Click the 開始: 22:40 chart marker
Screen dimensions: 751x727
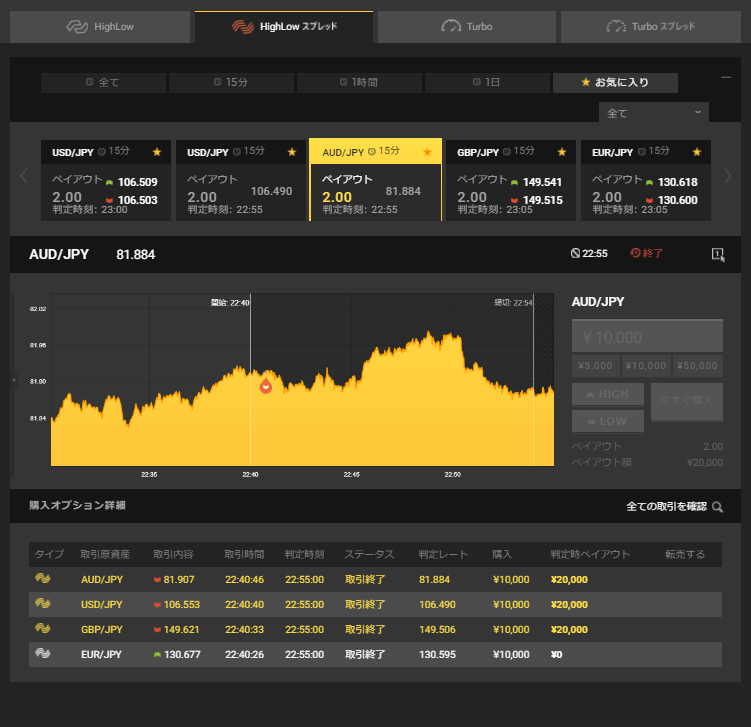click(230, 303)
